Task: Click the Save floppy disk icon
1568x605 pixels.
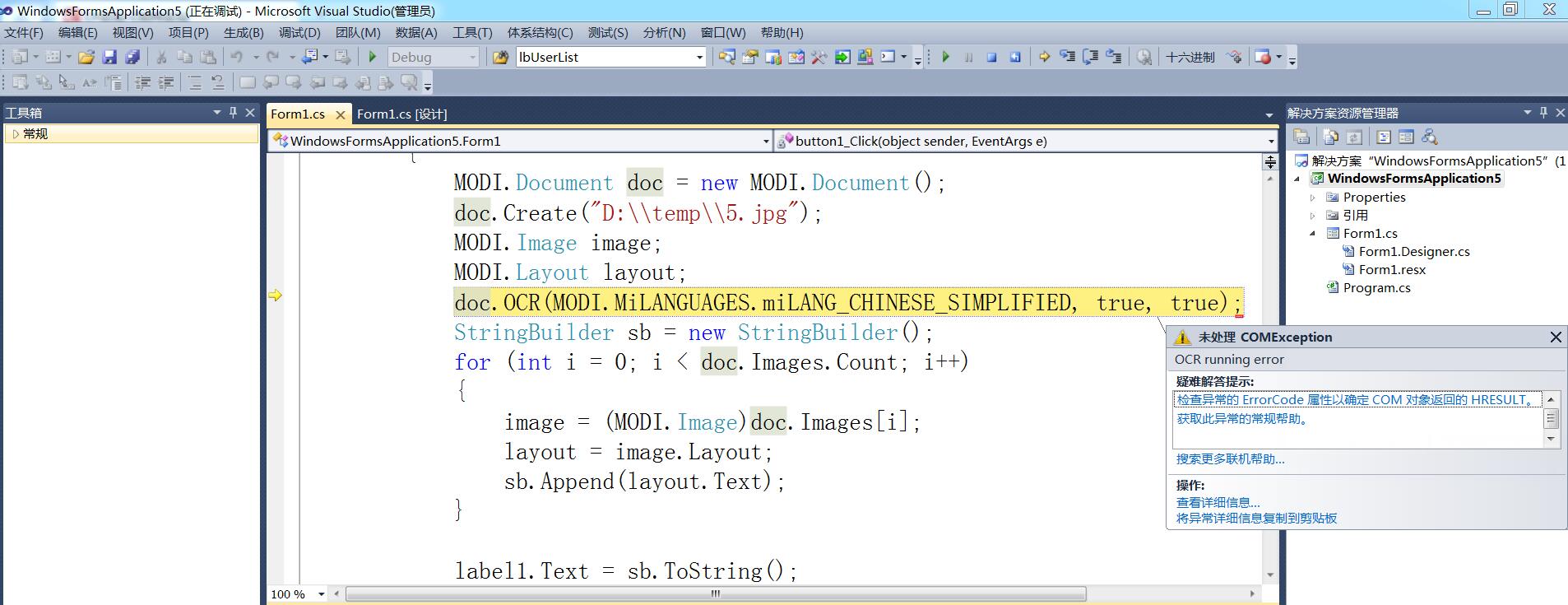Action: tap(109, 57)
